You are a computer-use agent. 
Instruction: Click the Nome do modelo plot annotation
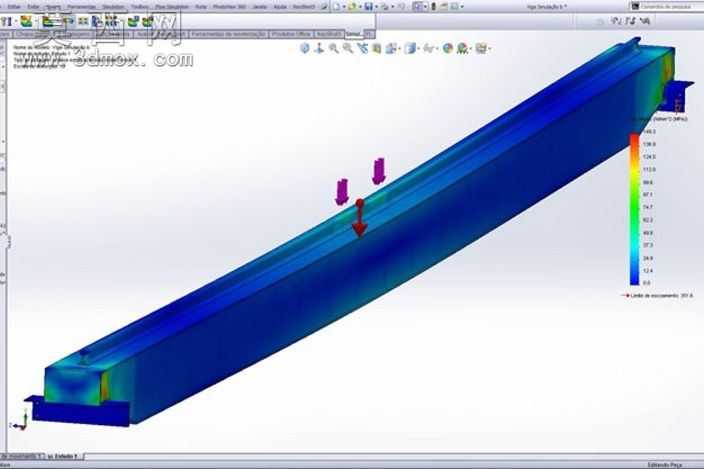(x=51, y=47)
